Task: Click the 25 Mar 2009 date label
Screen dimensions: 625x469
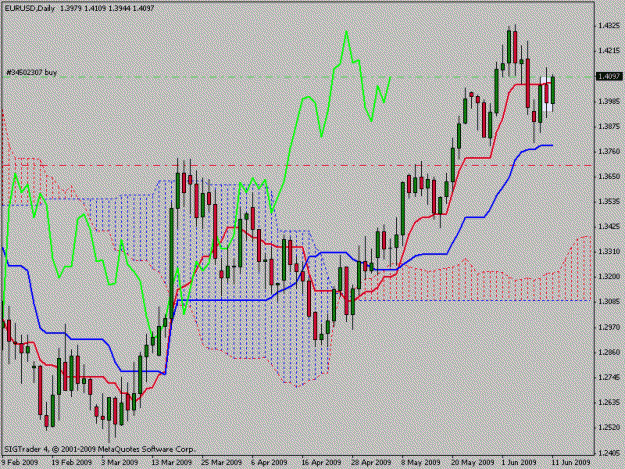Action: pyautogui.click(x=222, y=462)
